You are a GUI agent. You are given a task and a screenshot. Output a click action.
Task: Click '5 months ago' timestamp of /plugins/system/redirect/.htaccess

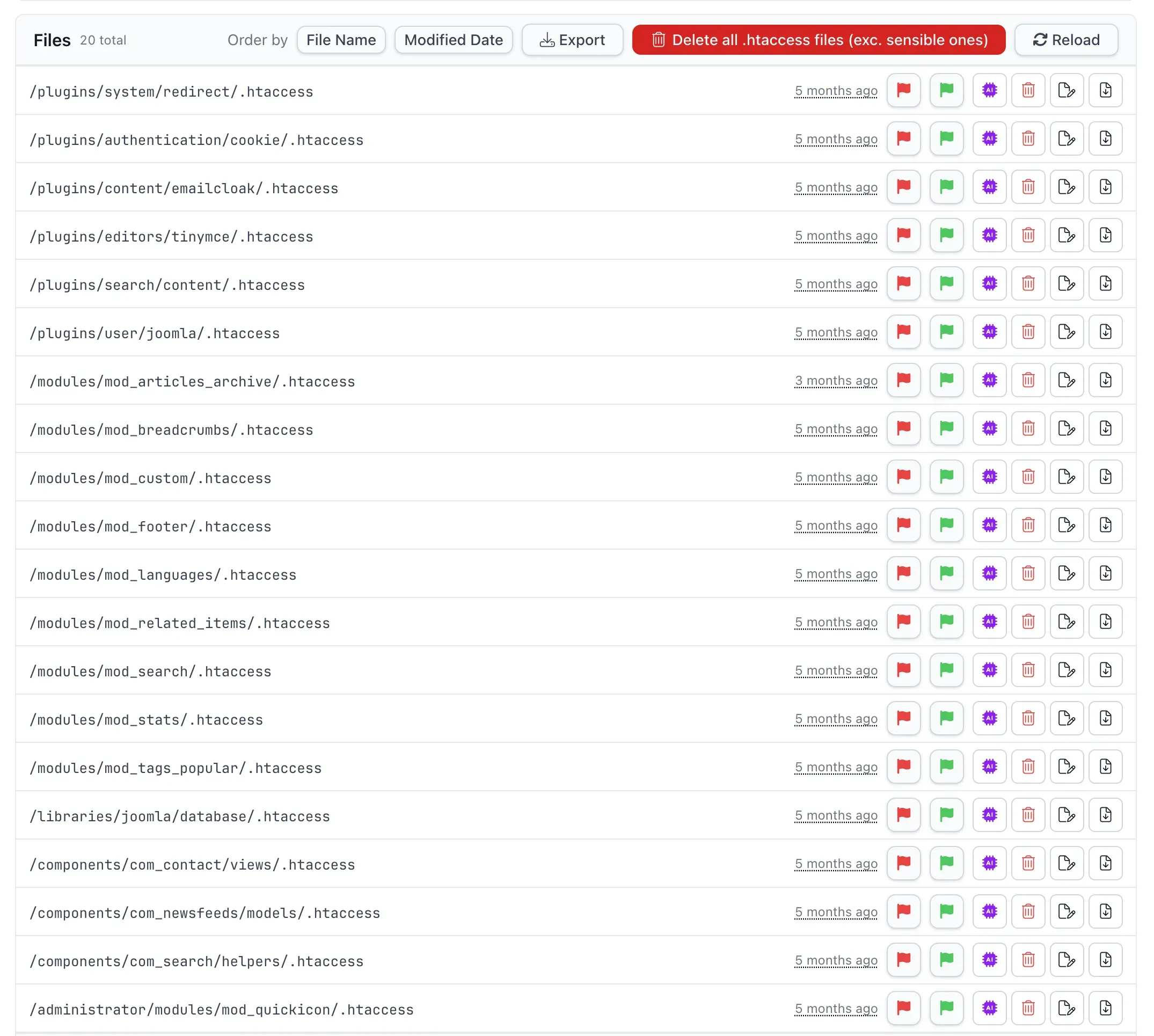tap(836, 91)
